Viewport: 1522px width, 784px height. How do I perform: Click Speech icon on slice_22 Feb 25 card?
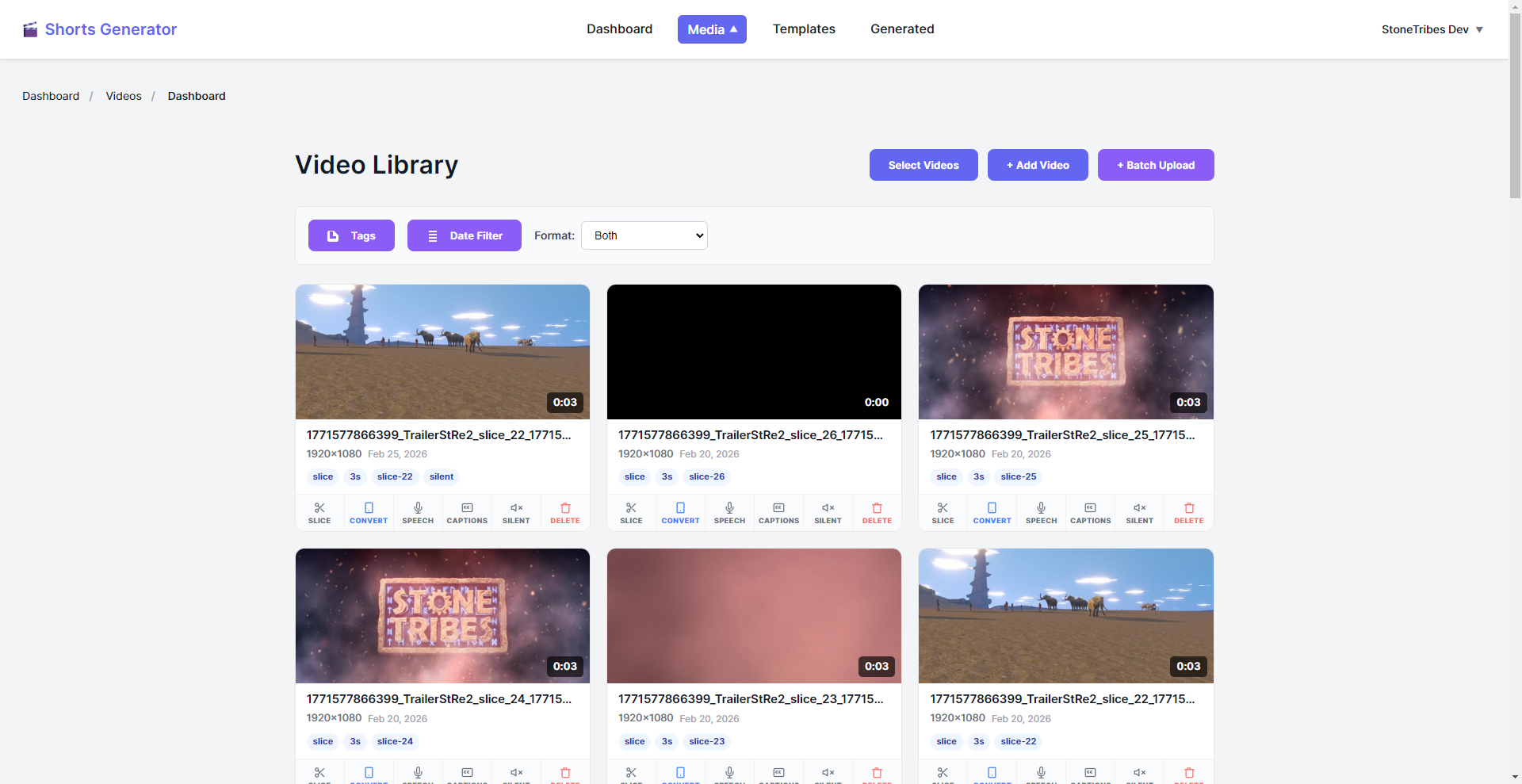418,512
